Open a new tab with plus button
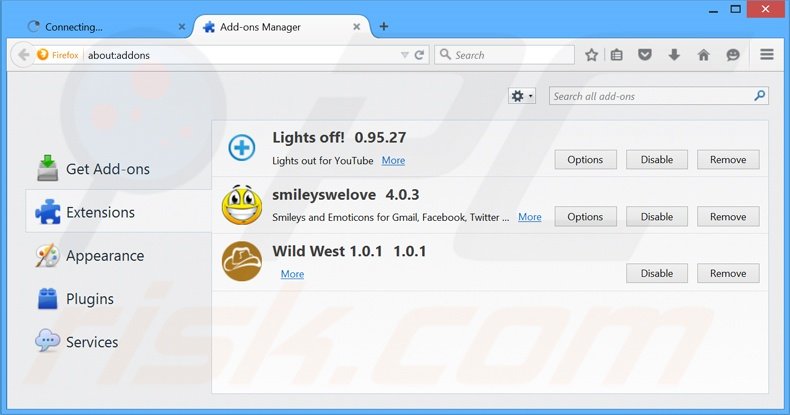 [384, 26]
